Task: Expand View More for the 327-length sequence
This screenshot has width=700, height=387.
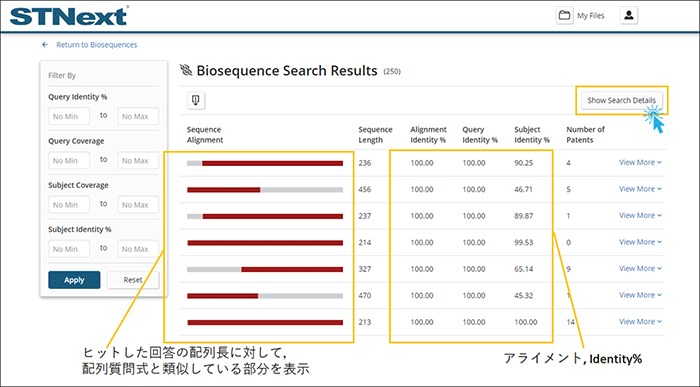Action: coord(640,269)
